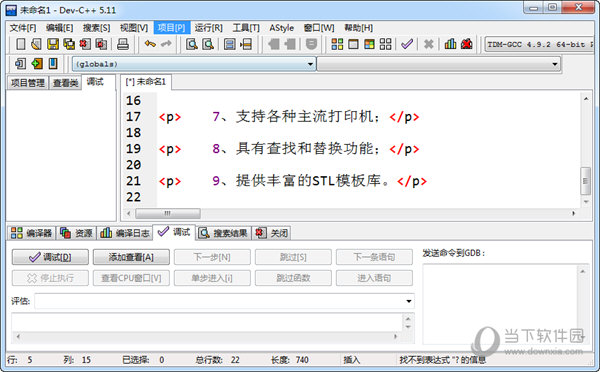
Task: Click the editor vertical scrollbar thumb
Action: (585, 181)
